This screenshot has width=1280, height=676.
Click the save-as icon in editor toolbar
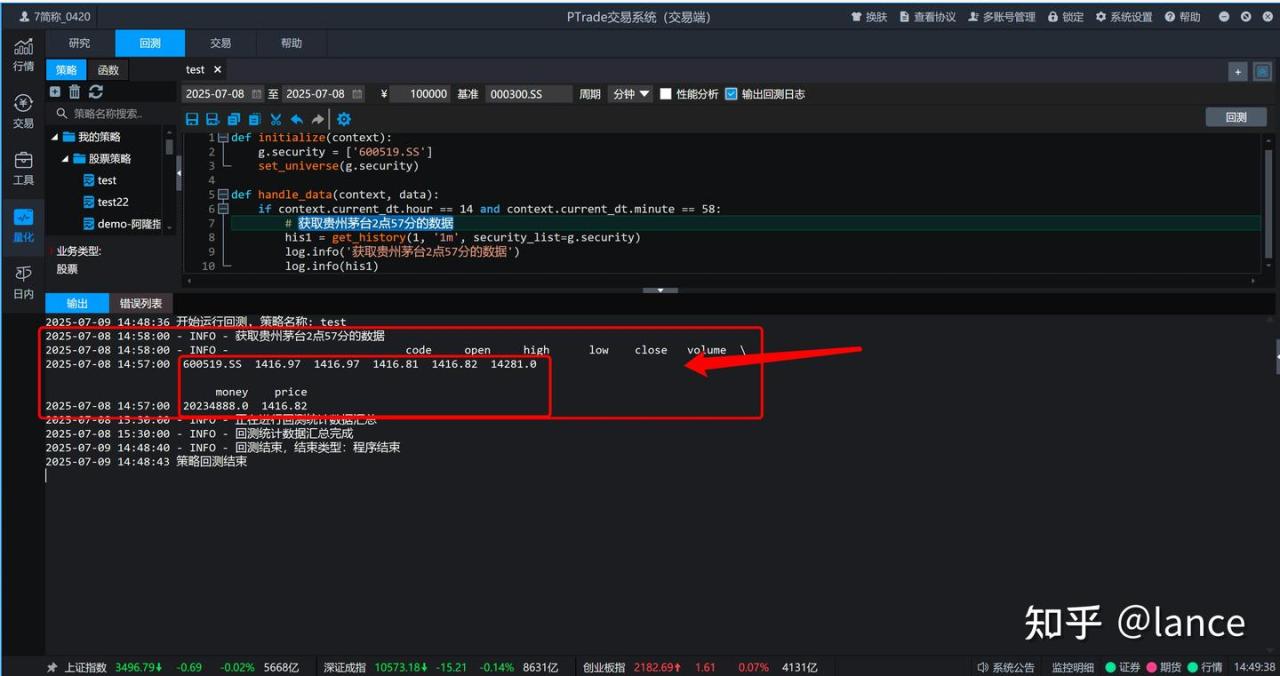(x=212, y=119)
